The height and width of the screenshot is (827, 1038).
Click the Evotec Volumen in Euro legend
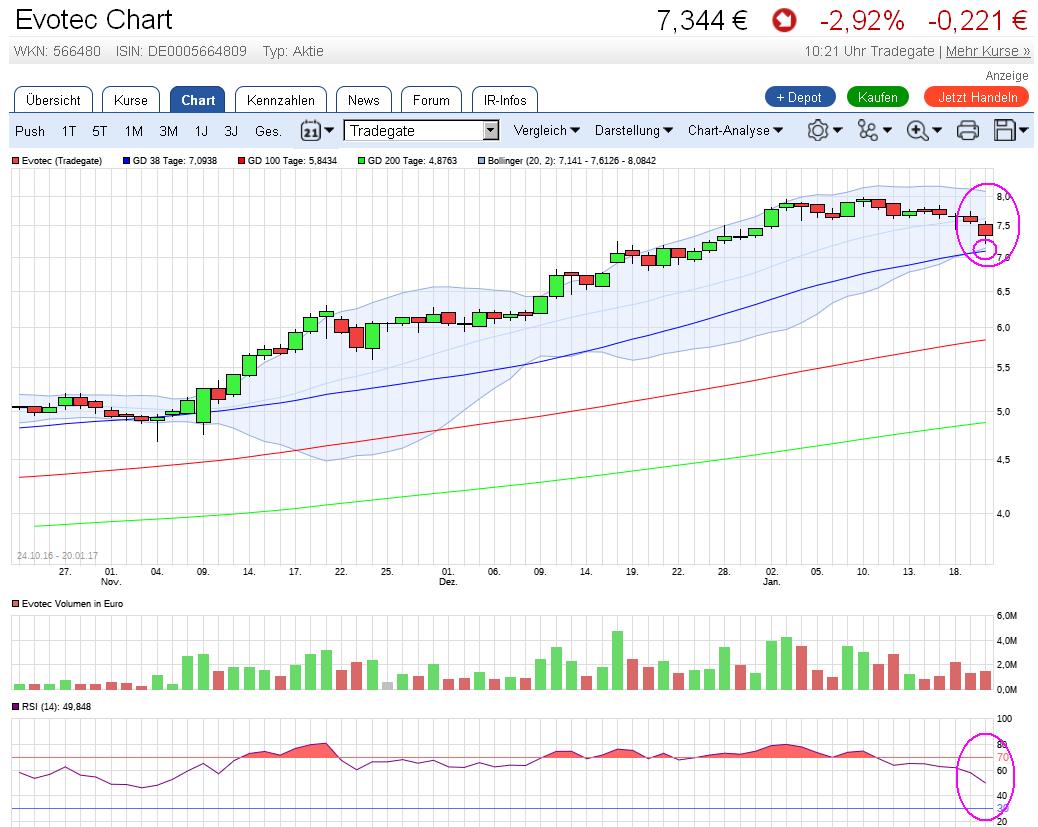[x=68, y=603]
